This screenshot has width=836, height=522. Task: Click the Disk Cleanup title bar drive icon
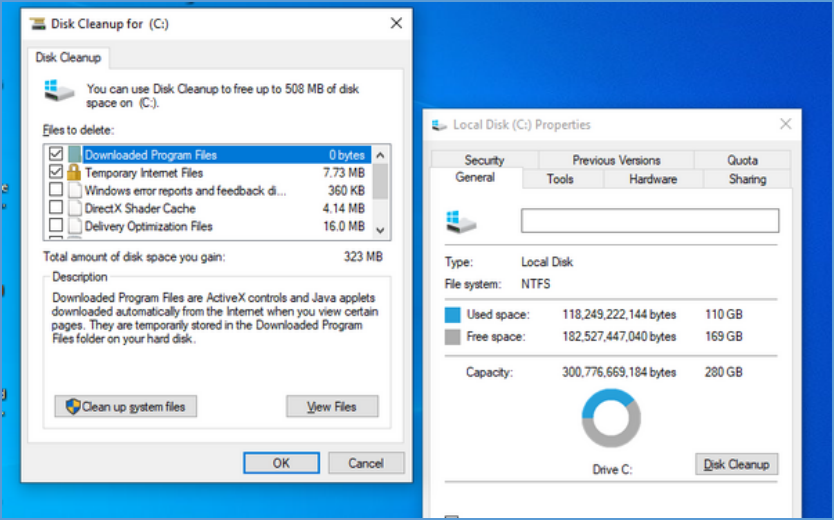38,23
